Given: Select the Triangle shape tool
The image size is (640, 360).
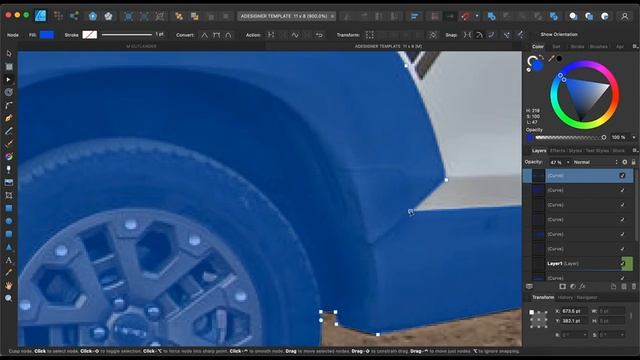Looking at the screenshot, I should coord(9,247).
